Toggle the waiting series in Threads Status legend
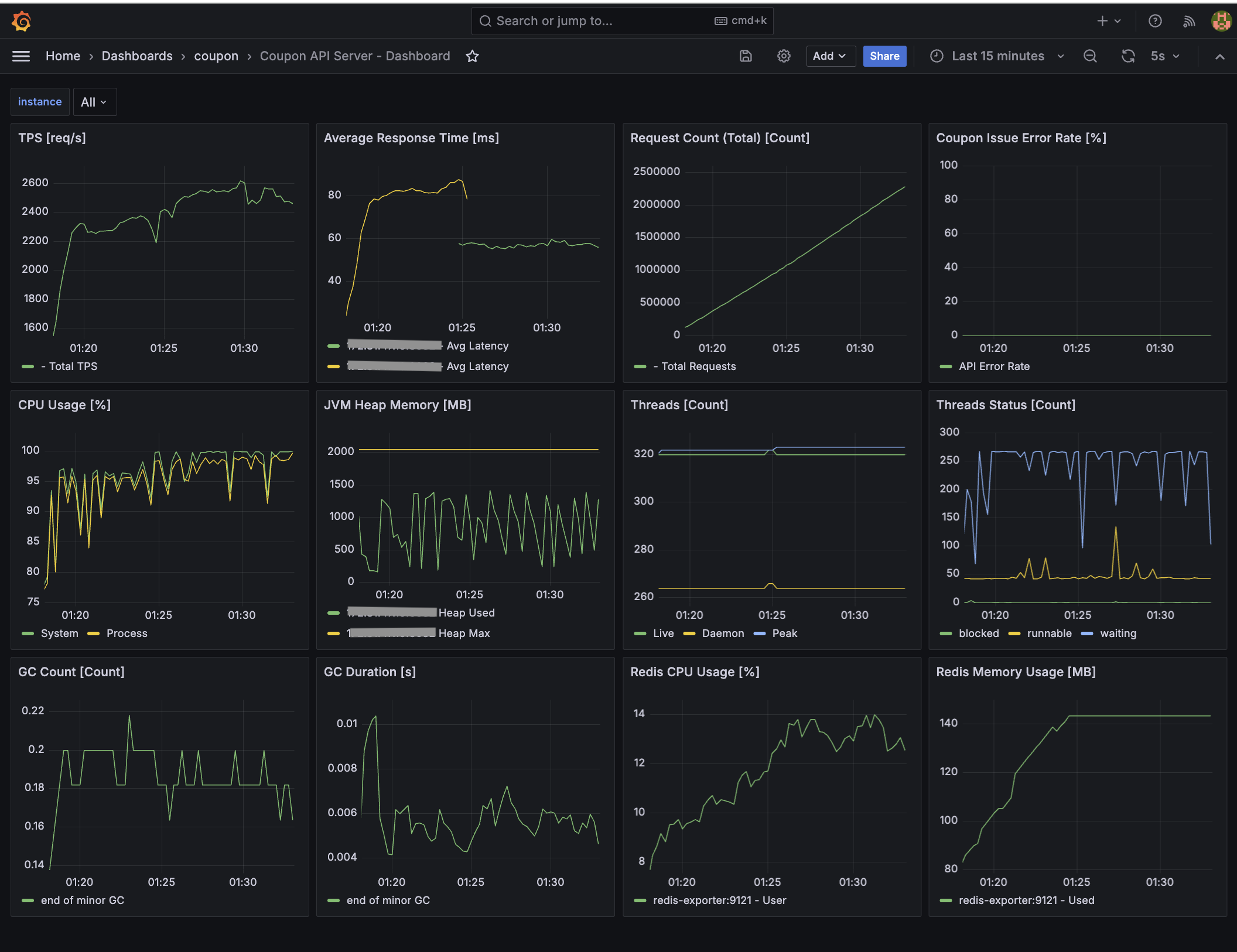 [x=1118, y=633]
